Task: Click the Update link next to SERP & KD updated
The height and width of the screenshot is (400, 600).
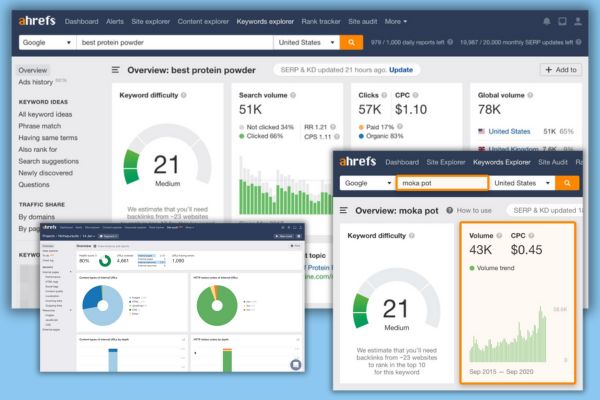Action: click(401, 70)
